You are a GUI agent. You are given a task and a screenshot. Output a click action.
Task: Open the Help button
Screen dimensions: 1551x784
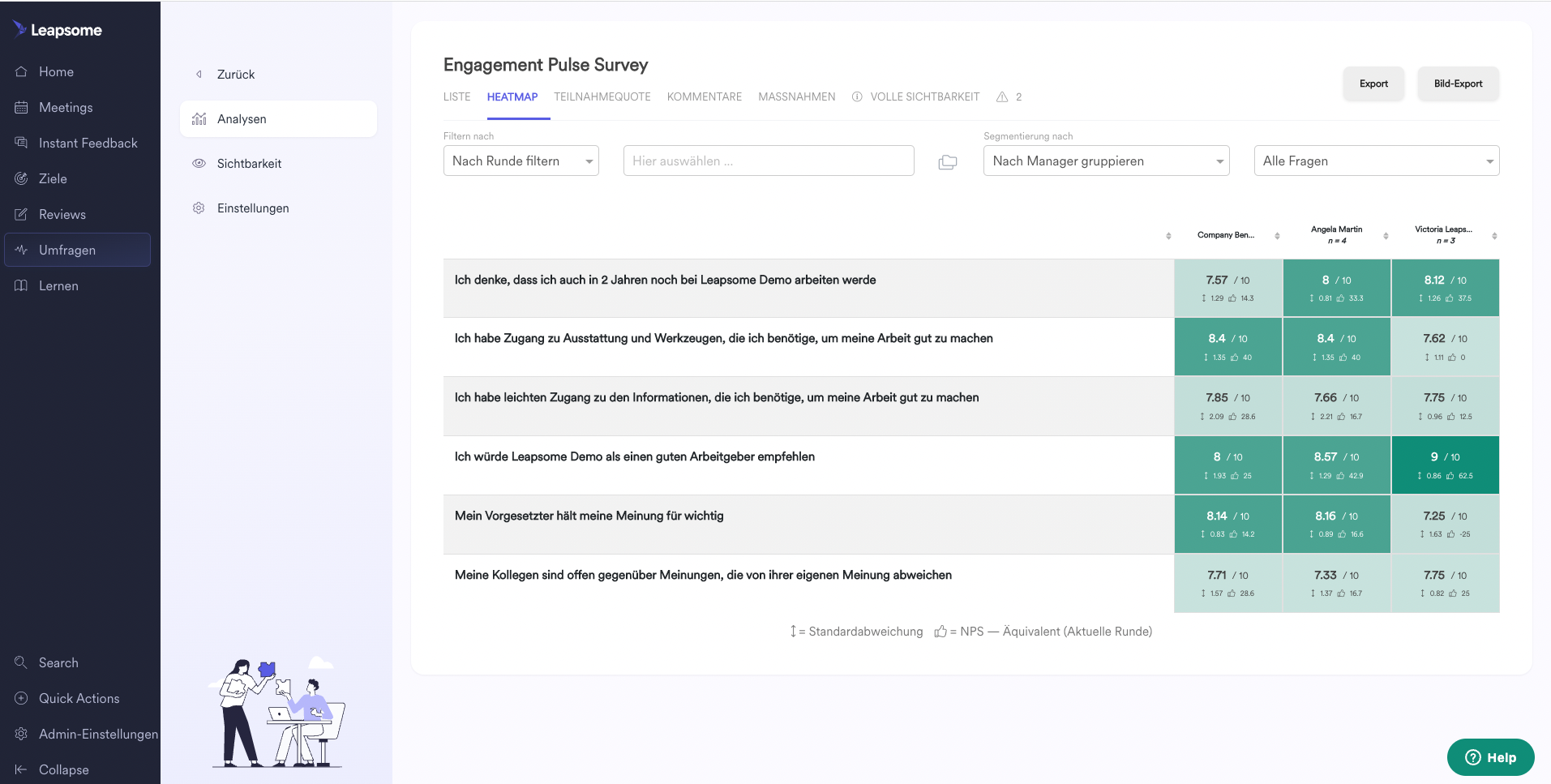pyautogui.click(x=1490, y=758)
